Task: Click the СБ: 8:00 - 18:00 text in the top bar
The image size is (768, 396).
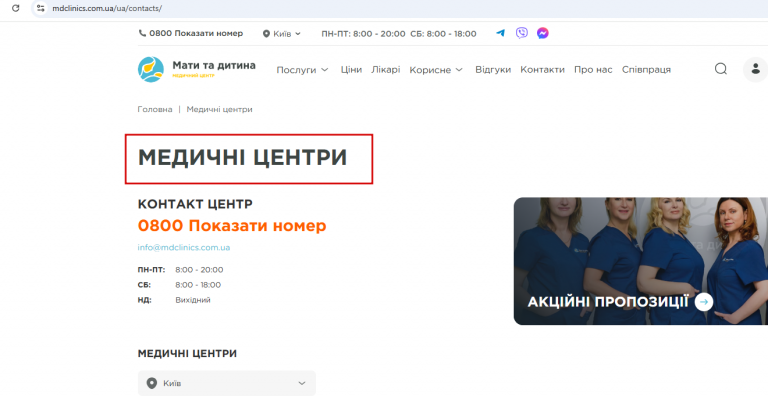Action: tap(443, 34)
